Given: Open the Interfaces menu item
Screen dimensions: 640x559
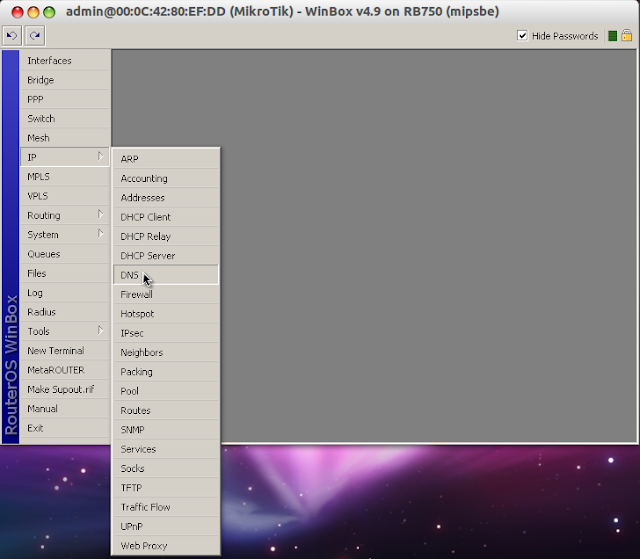Looking at the screenshot, I should point(65,60).
